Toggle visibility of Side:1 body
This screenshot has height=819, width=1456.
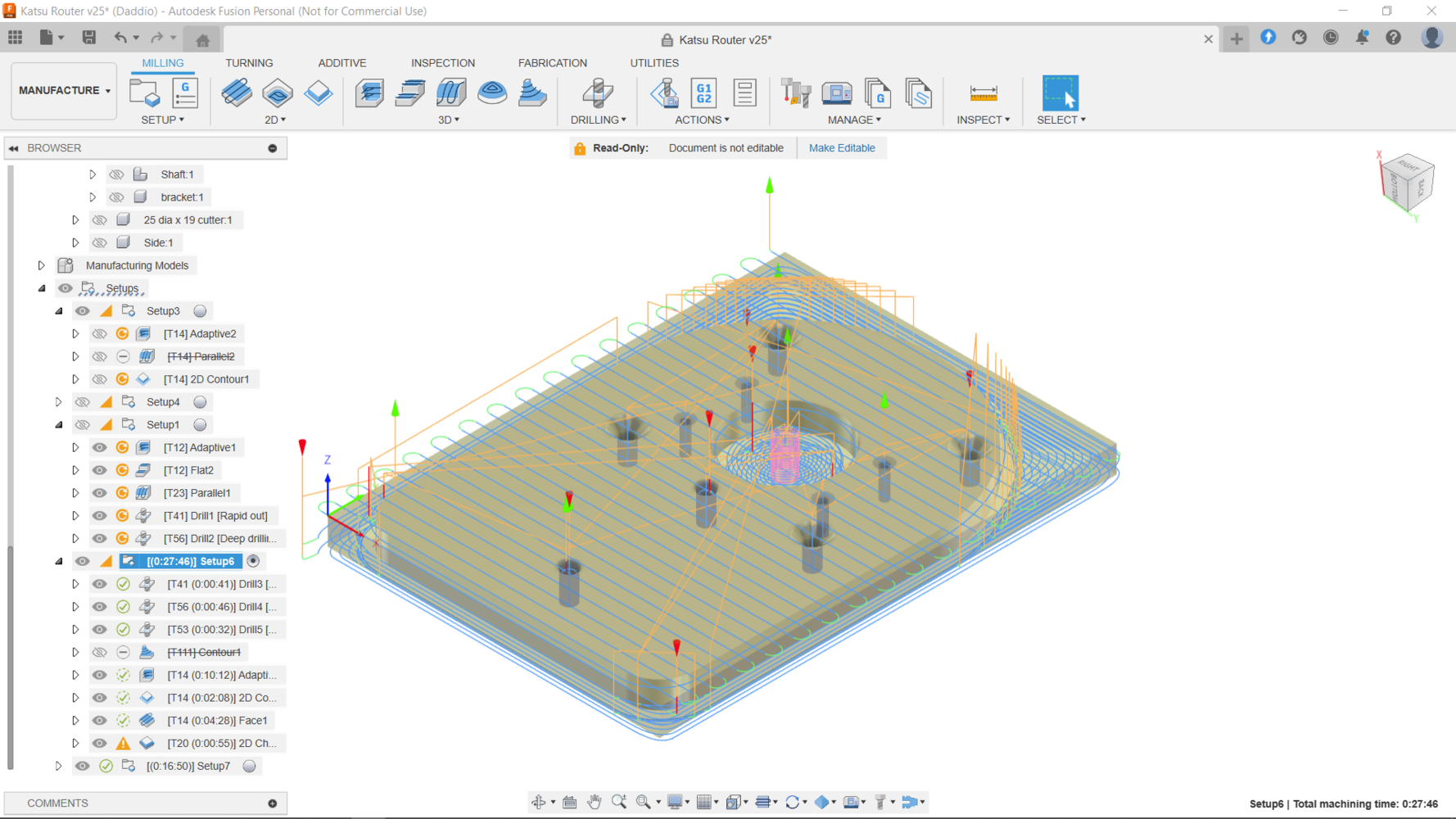click(99, 242)
